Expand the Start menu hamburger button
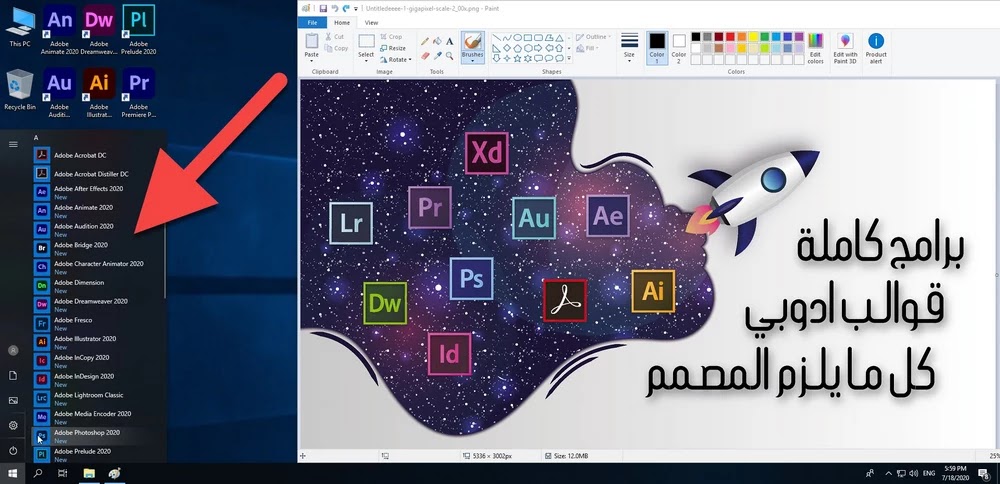 (x=13, y=144)
